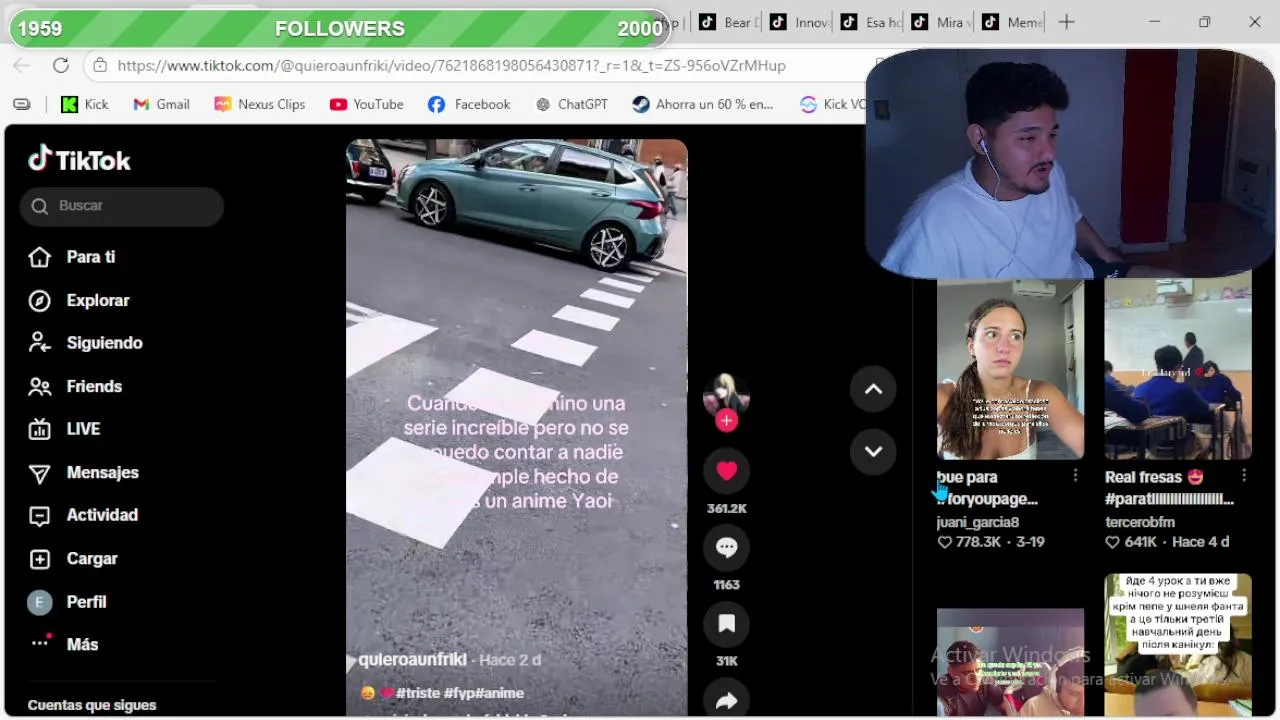Viewport: 1280px width, 720px height.
Task: Open Kick bookmark
Action: coord(84,104)
